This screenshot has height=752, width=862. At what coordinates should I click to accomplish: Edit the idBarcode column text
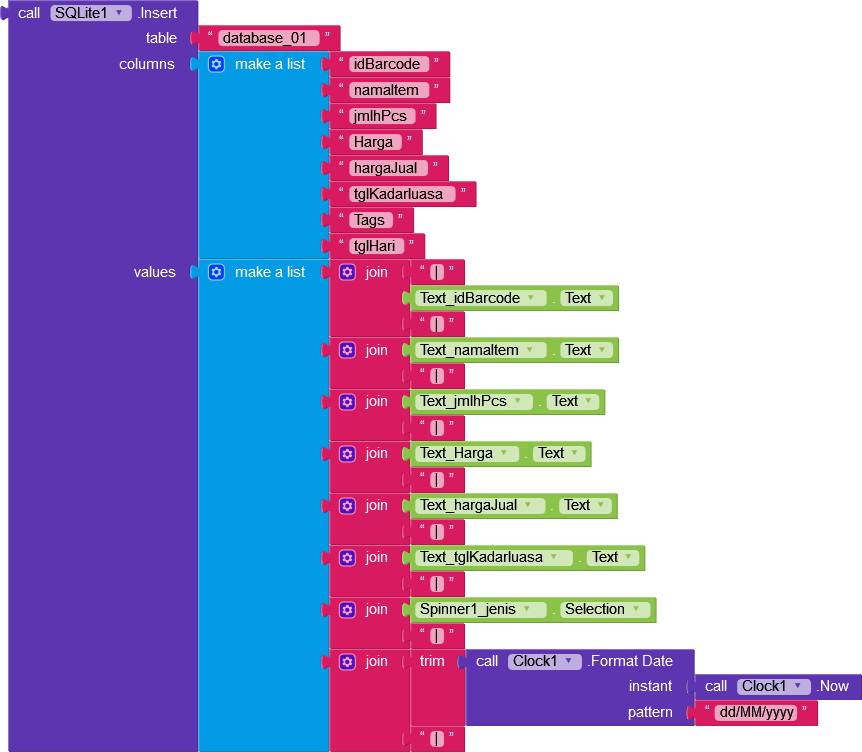point(389,64)
